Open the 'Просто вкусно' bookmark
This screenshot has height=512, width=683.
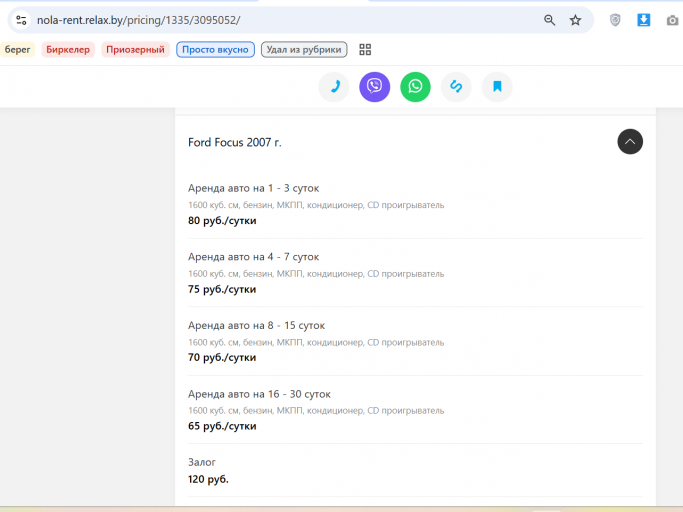[215, 50]
